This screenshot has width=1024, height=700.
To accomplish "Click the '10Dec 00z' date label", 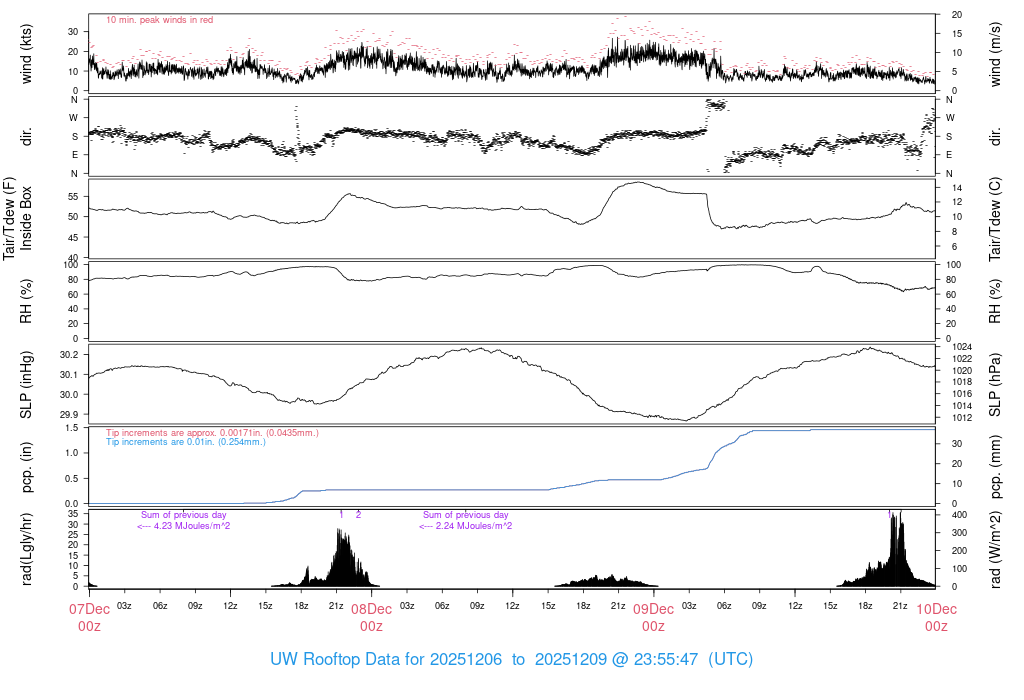I will (x=936, y=618).
